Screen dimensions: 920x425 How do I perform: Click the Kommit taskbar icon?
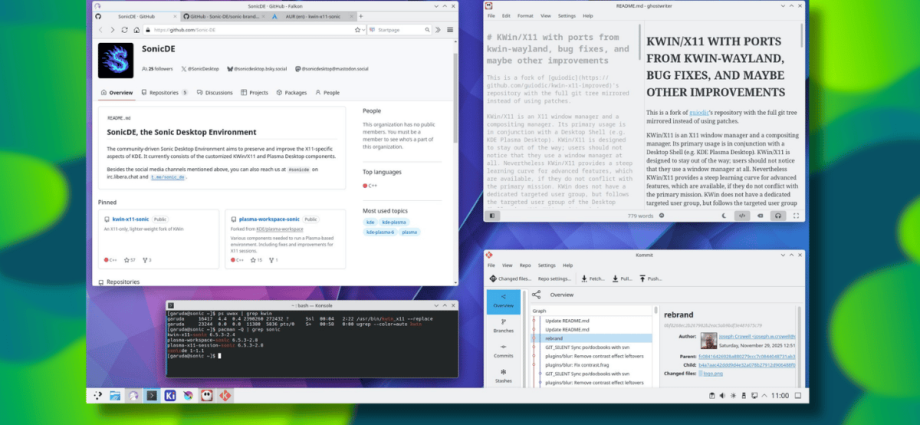pyautogui.click(x=224, y=396)
